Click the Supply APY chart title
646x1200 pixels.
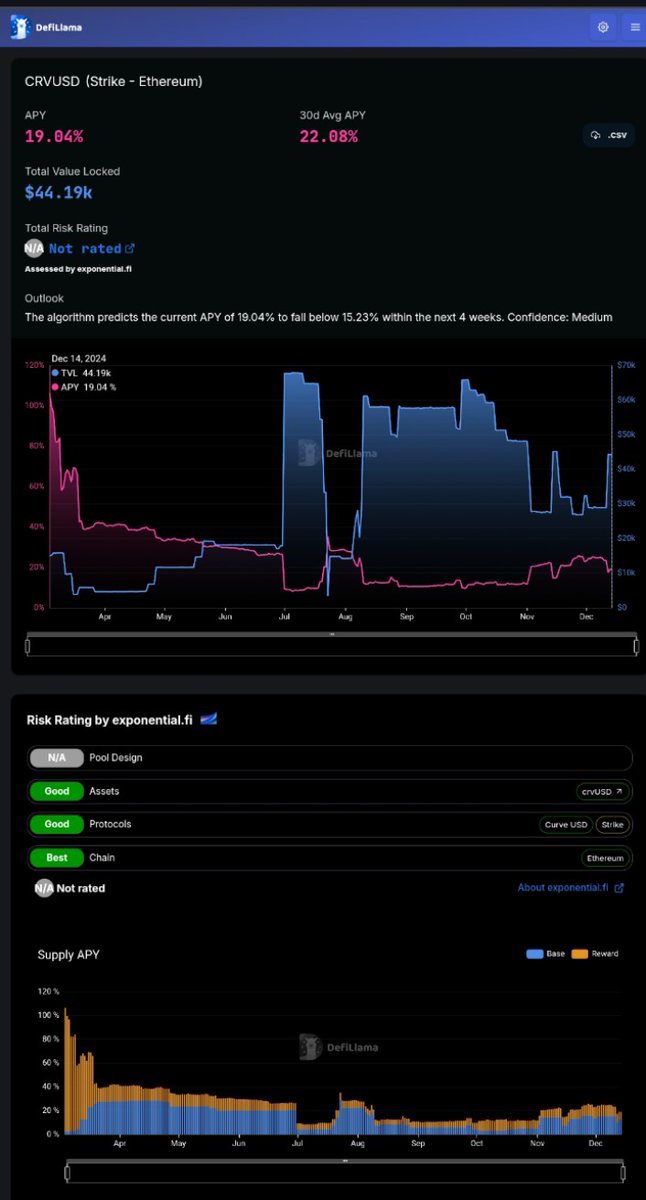click(69, 954)
